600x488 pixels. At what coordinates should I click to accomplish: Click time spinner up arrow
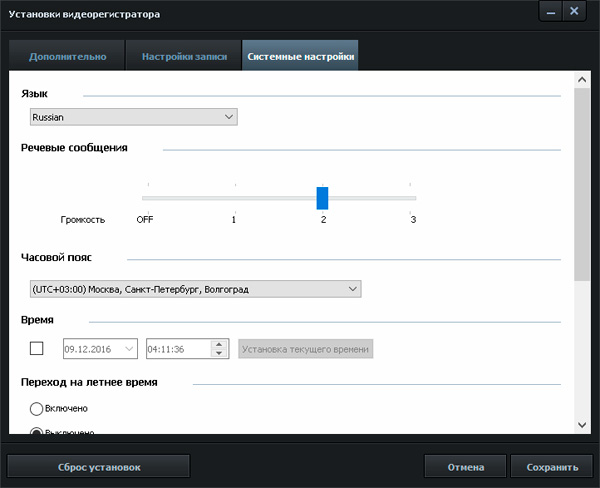click(218, 343)
